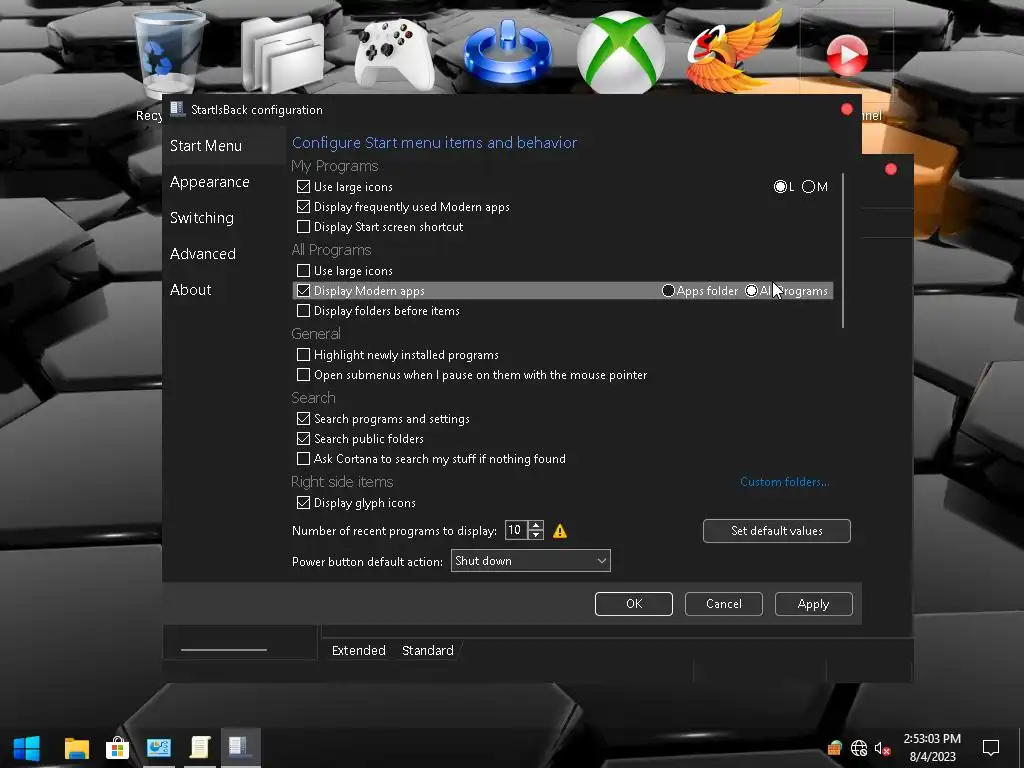Open the notepad scroll taskbar icon

200,748
